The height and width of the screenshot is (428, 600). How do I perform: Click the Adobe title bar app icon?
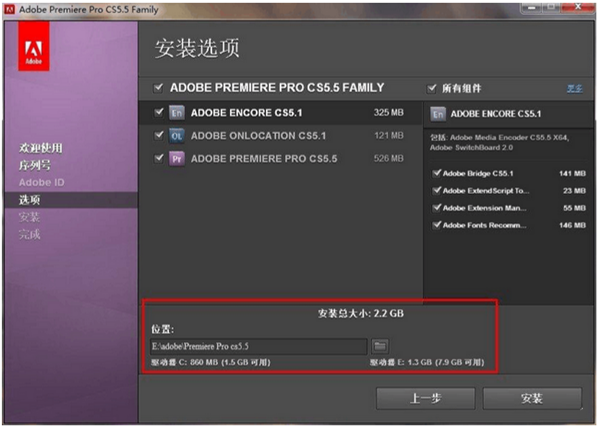[x=9, y=9]
